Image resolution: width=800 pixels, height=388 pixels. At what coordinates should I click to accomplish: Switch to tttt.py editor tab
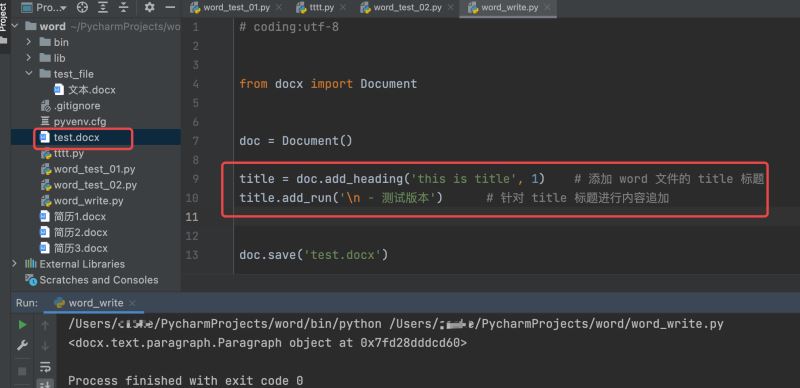click(321, 8)
